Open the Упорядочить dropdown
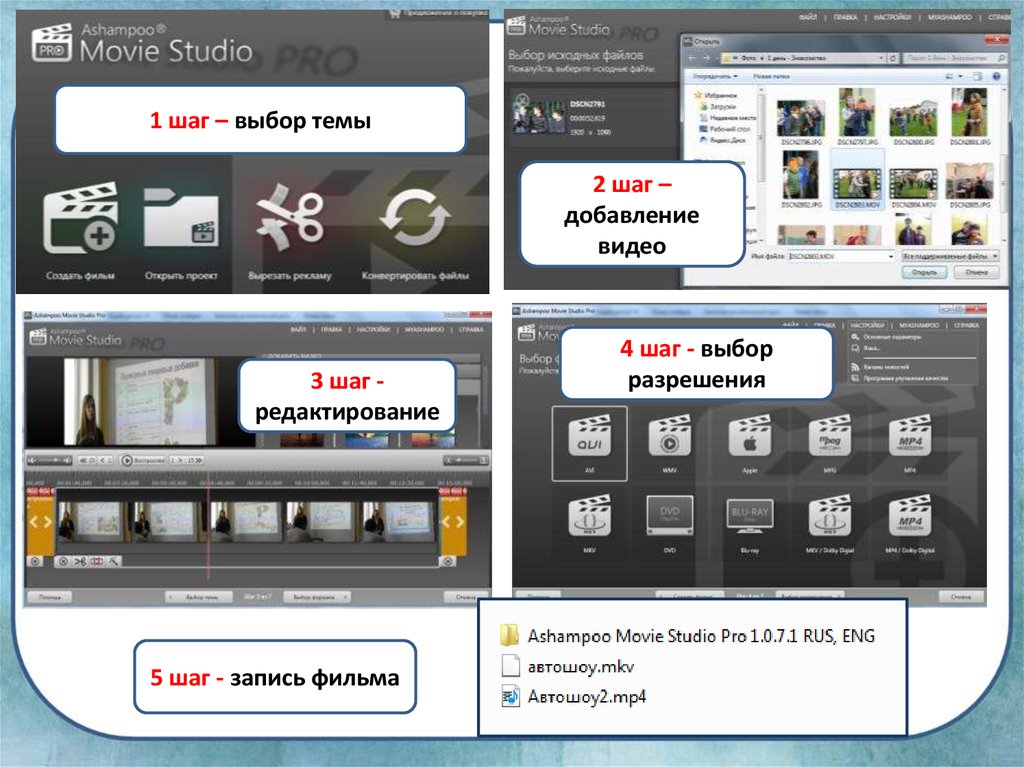 (714, 76)
